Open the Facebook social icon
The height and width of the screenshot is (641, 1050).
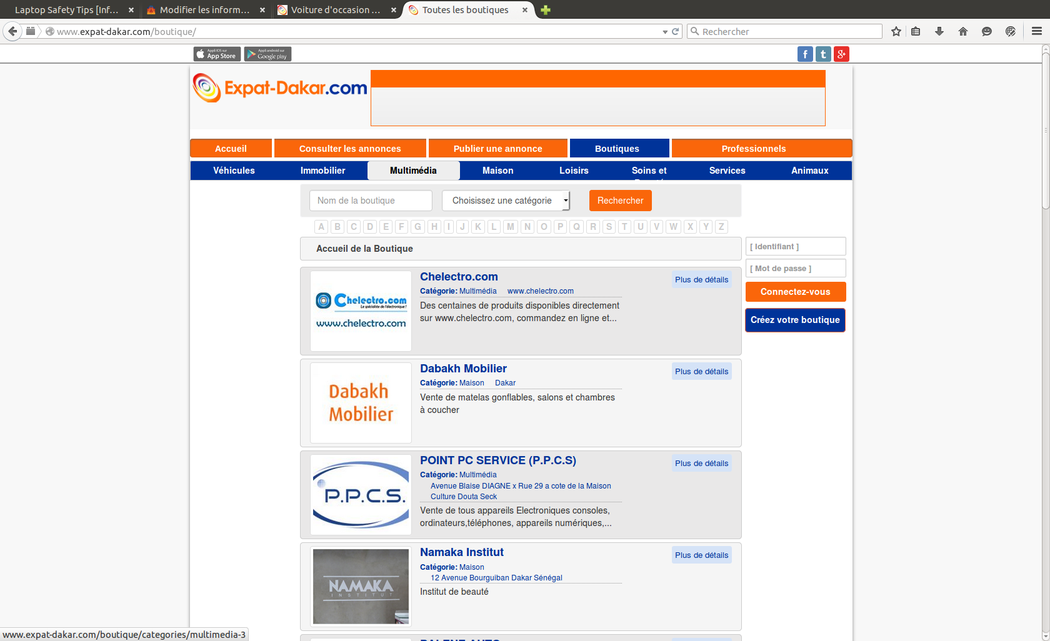[805, 54]
